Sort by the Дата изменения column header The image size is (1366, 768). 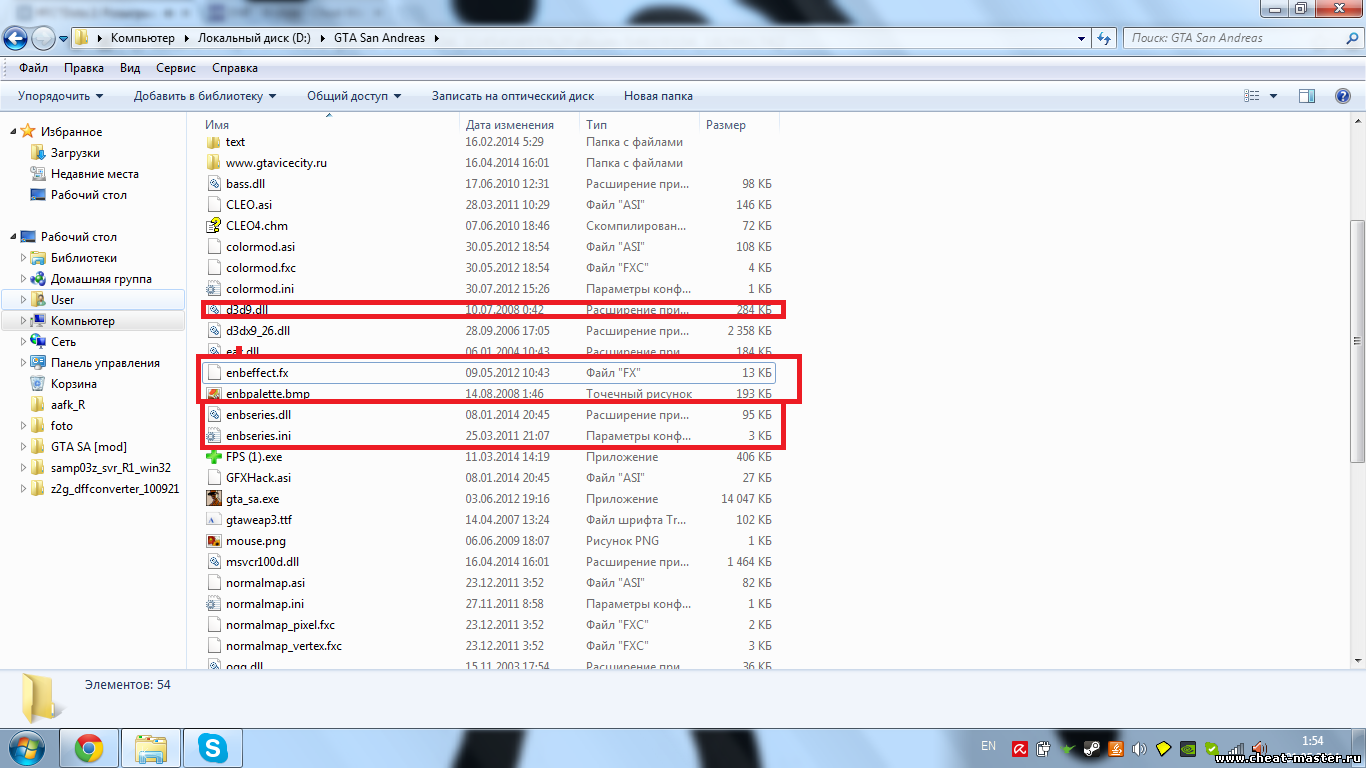tap(509, 125)
